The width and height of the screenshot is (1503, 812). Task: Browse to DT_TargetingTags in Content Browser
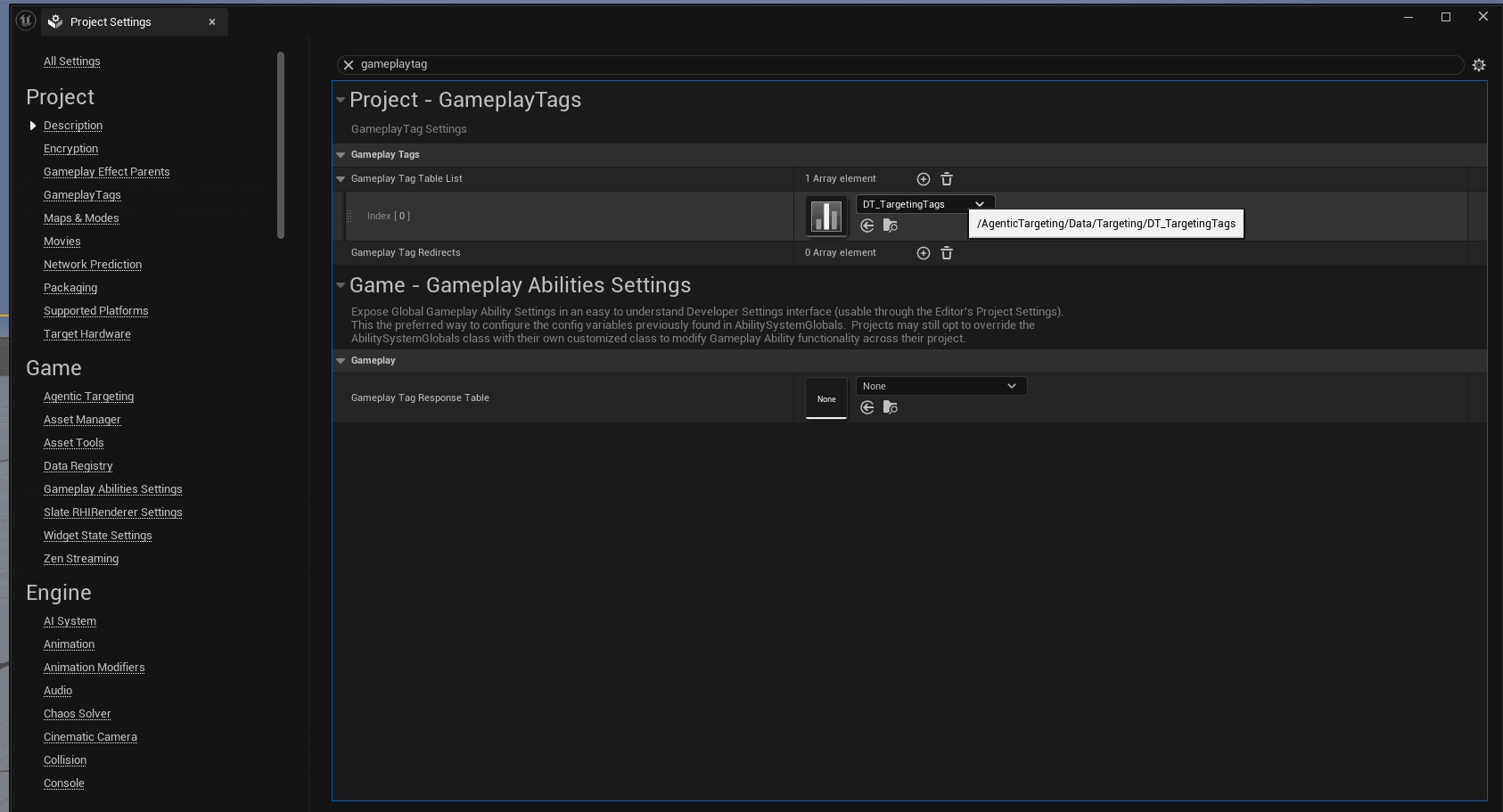890,226
